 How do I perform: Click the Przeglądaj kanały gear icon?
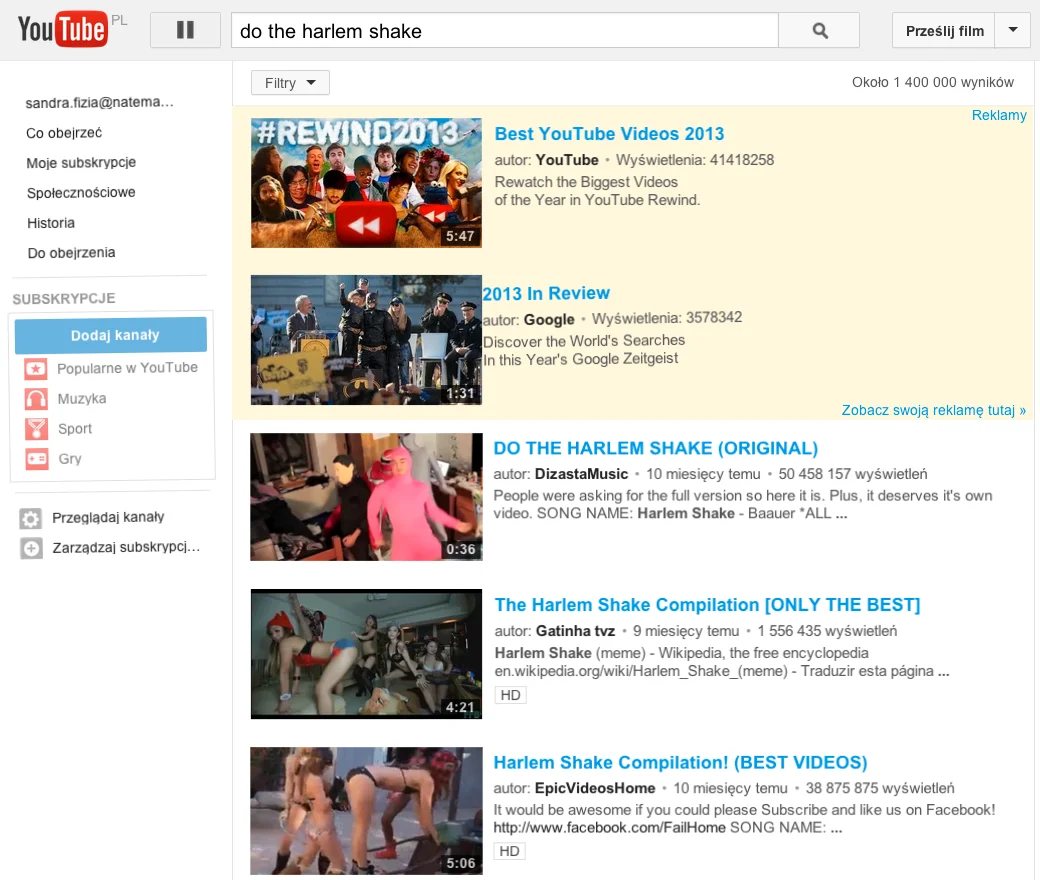click(x=31, y=518)
